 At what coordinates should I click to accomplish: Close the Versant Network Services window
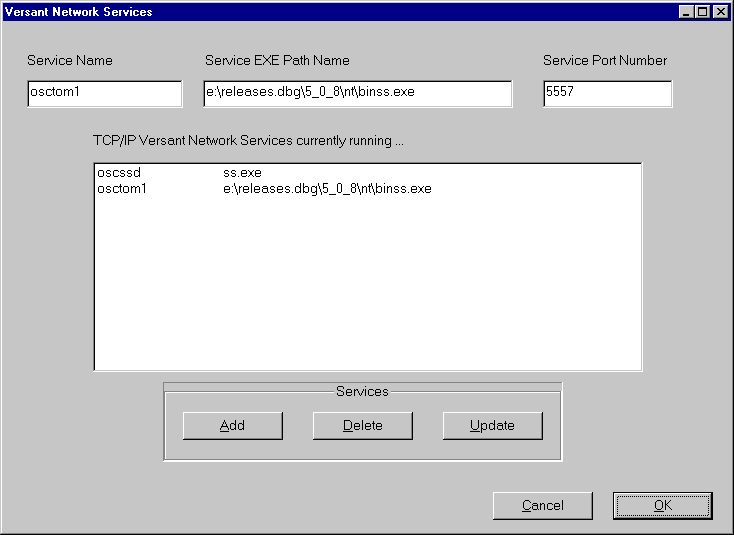pos(721,12)
